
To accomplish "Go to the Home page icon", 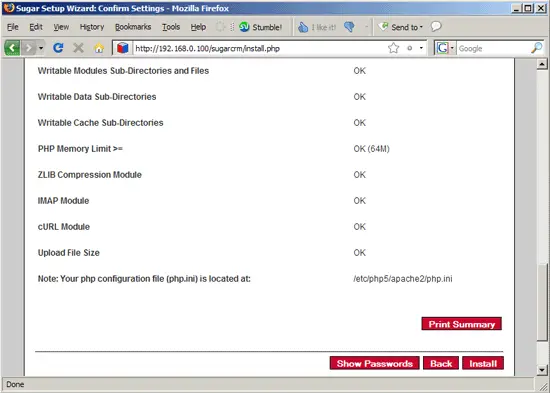I will [99, 48].
